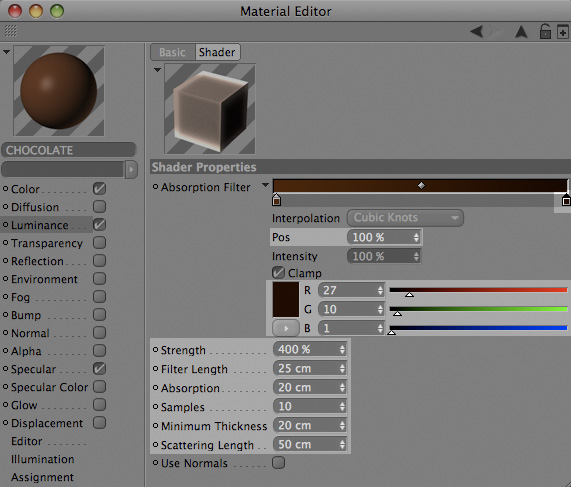The height and width of the screenshot is (487, 571).
Task: Open the Assignment settings page
Action: point(42,477)
